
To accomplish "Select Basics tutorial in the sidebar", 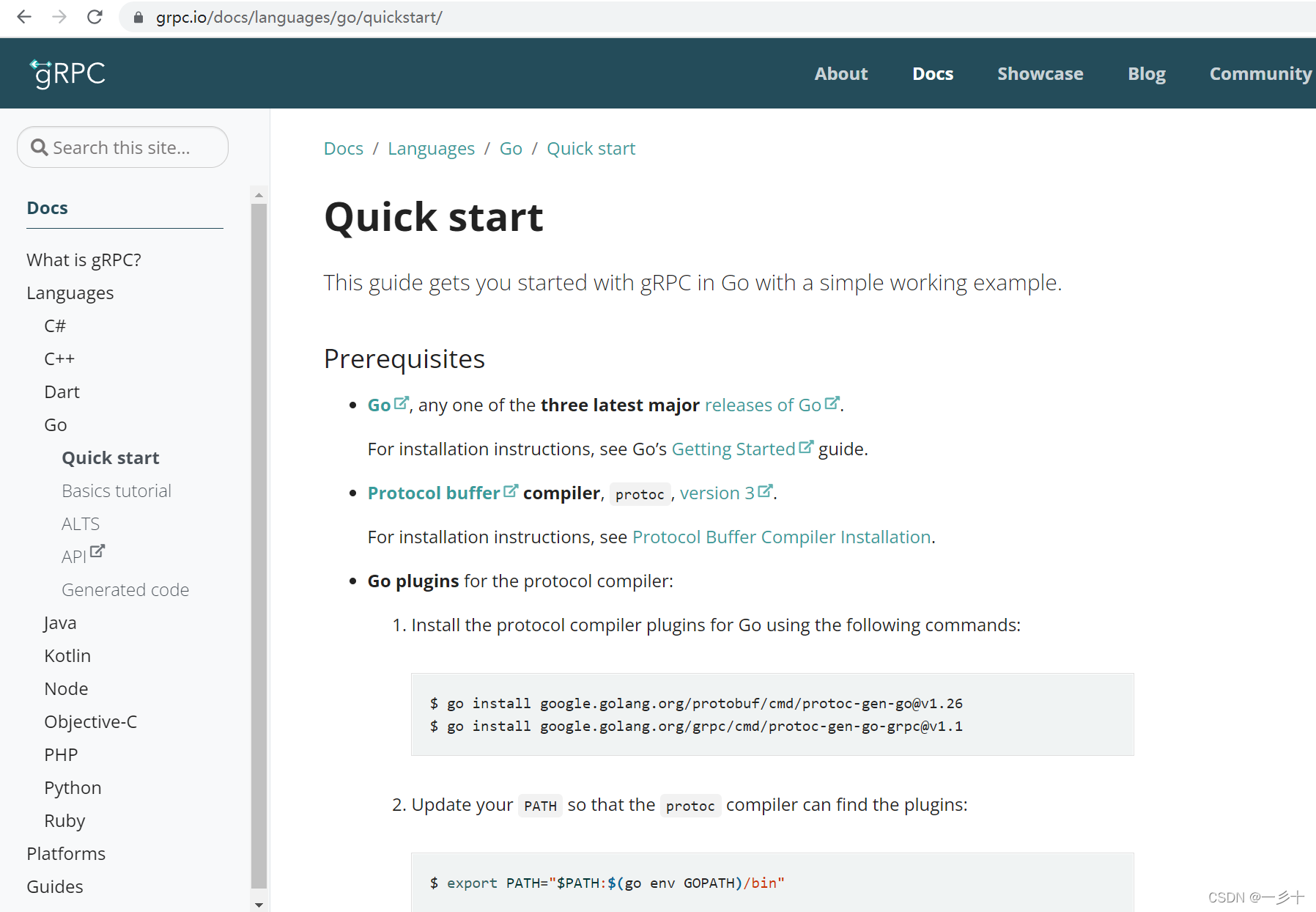I will pos(116,490).
